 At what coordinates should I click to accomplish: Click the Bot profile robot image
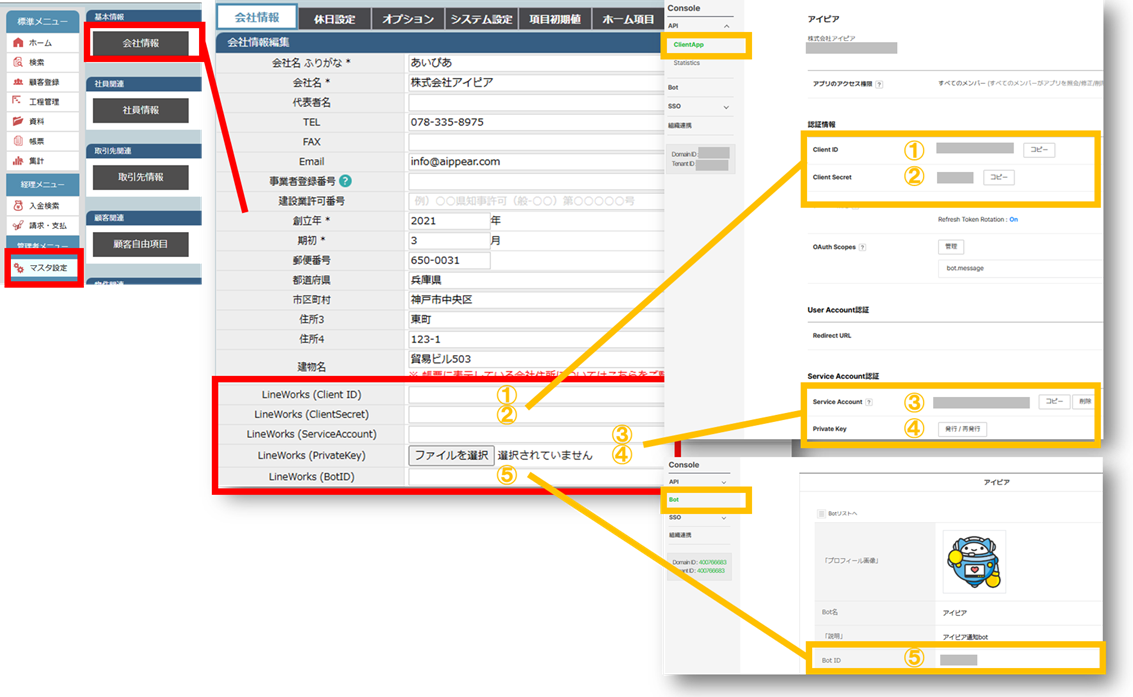tap(974, 561)
